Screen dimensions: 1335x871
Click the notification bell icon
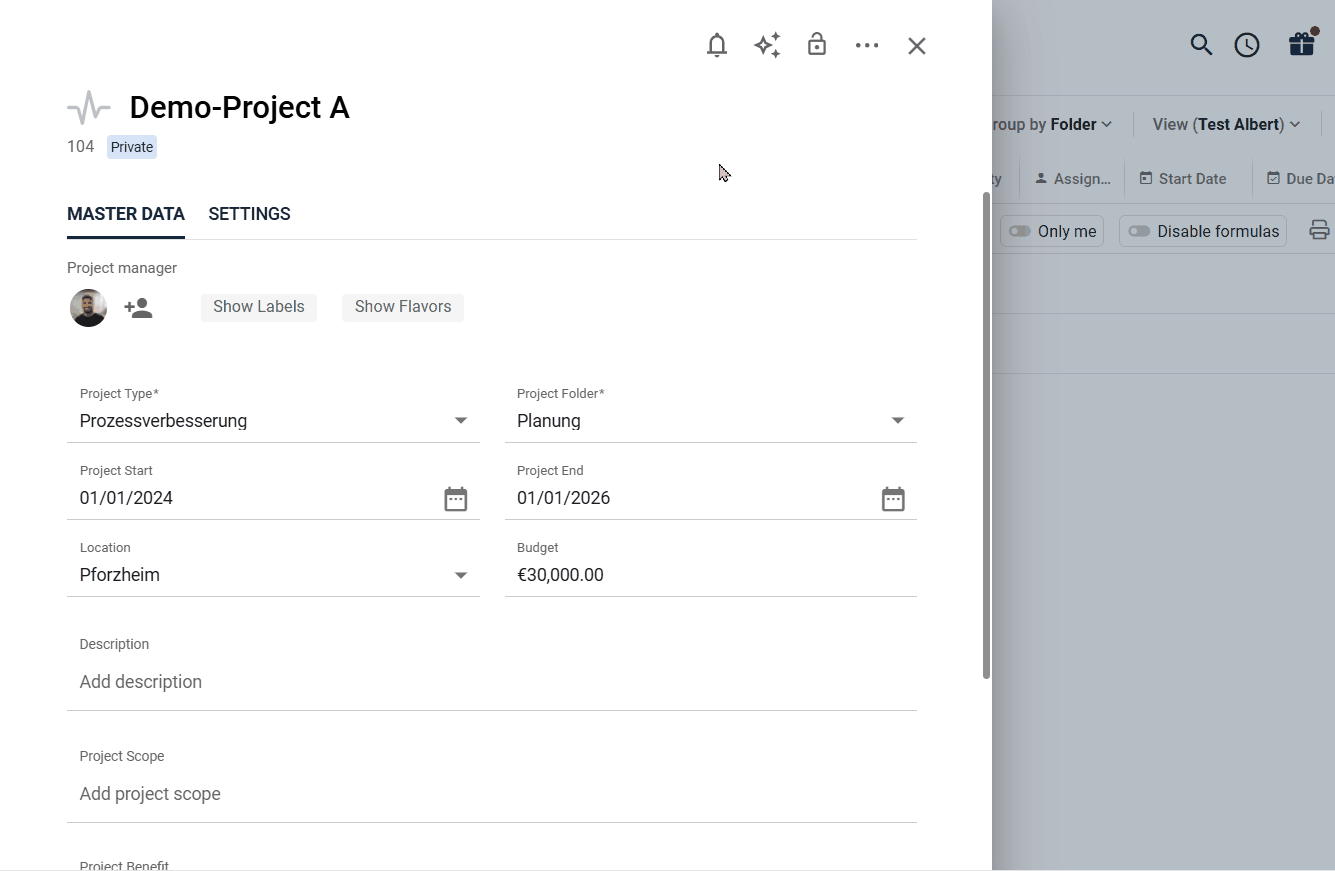coord(716,46)
